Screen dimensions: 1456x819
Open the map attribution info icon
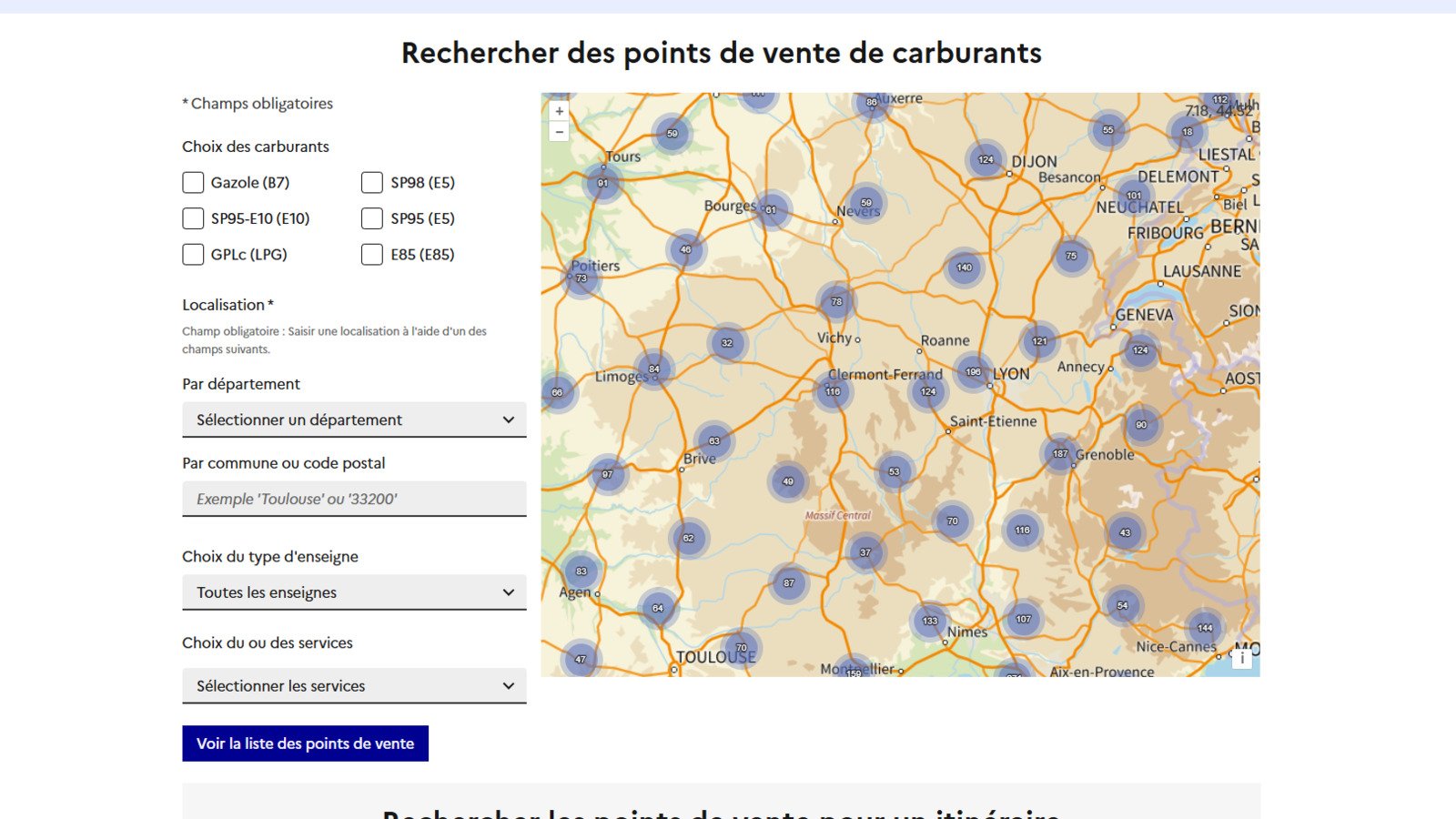click(1242, 659)
